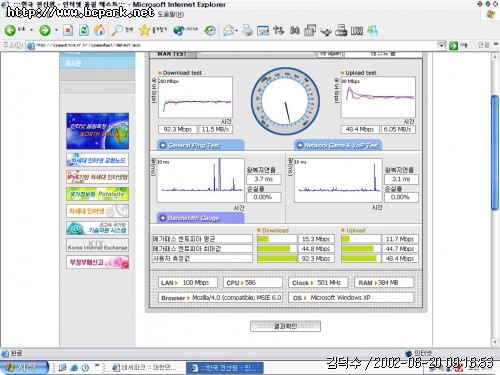Open the Help menu

tap(170, 14)
